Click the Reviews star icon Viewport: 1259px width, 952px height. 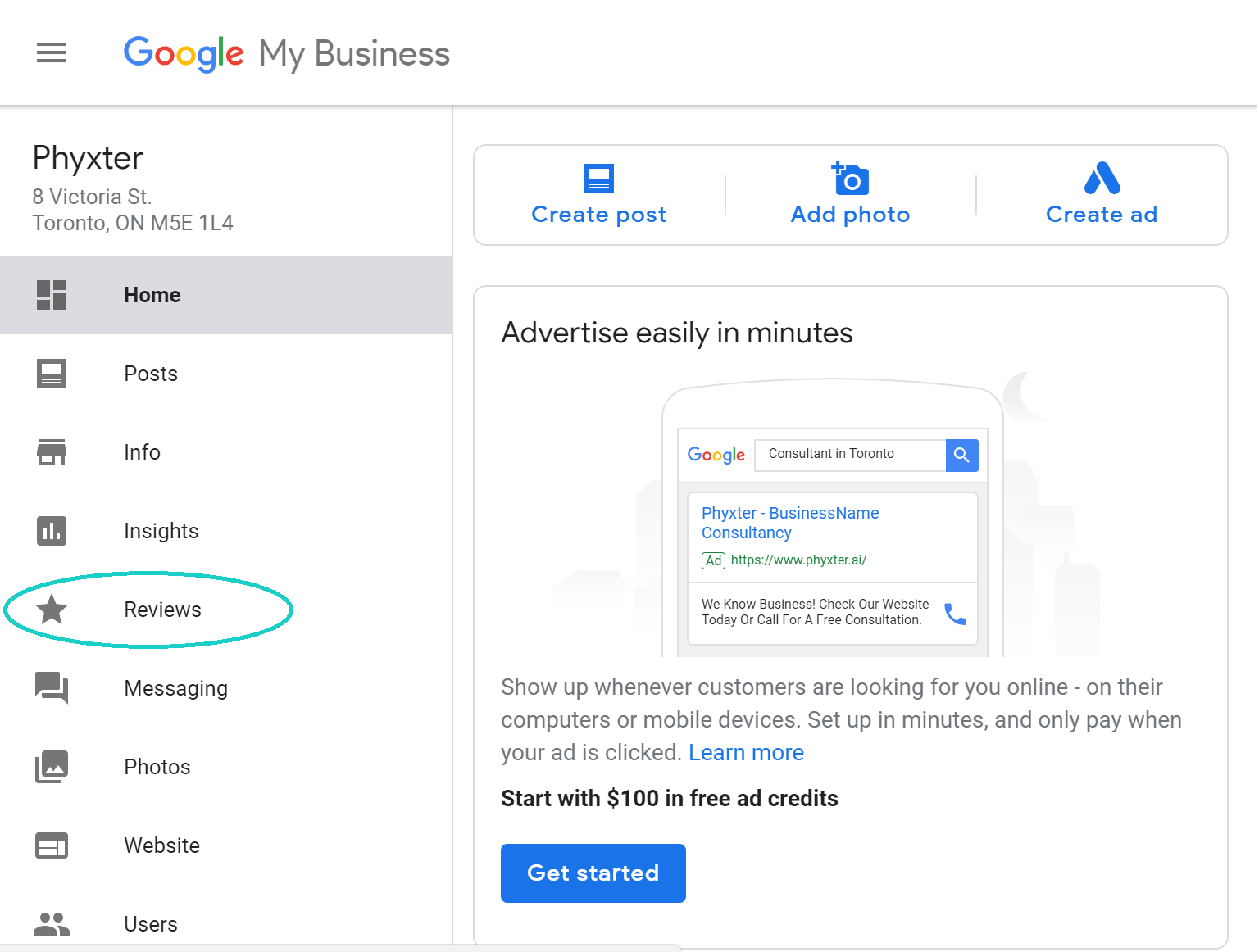tap(52, 609)
